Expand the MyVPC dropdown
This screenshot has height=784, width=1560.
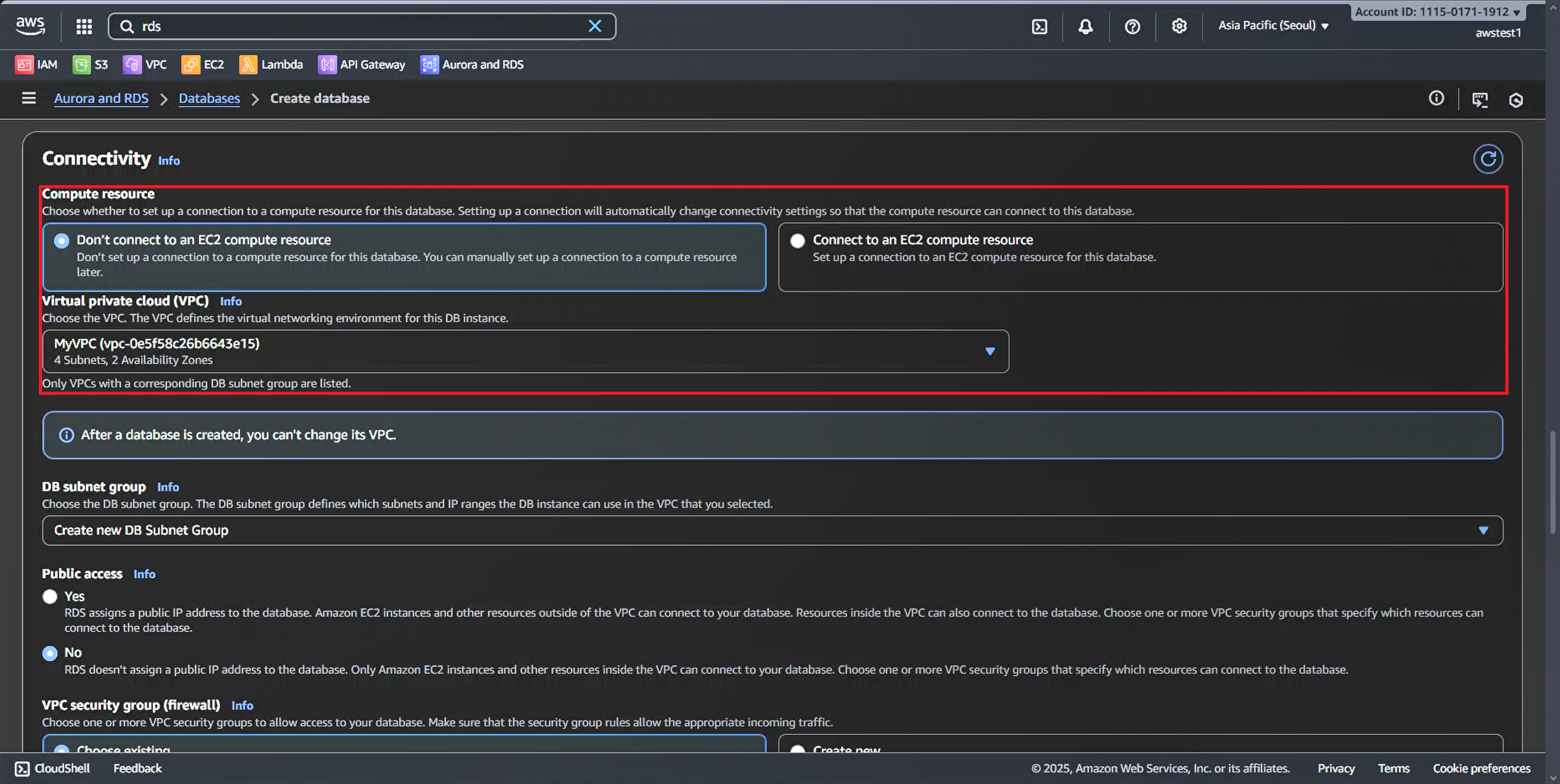point(525,352)
